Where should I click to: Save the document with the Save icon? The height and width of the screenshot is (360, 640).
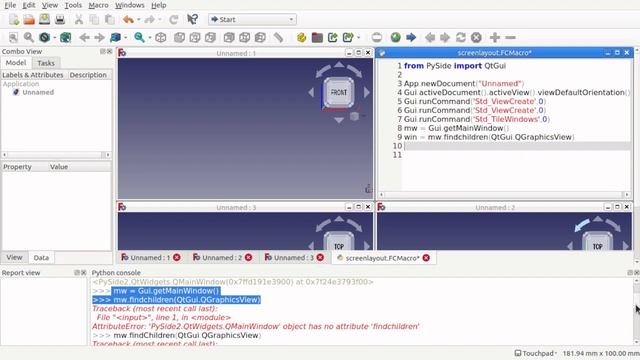(44, 19)
